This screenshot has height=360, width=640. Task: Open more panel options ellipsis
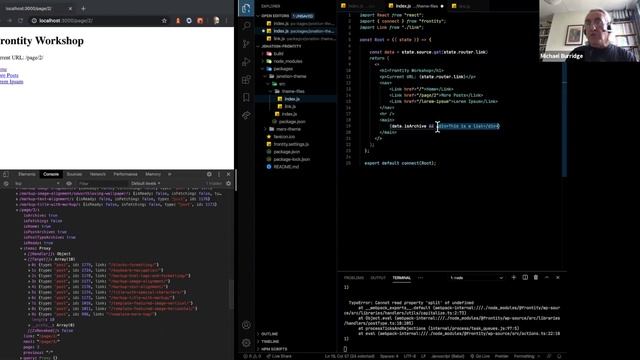pyautogui.click(x=420, y=278)
